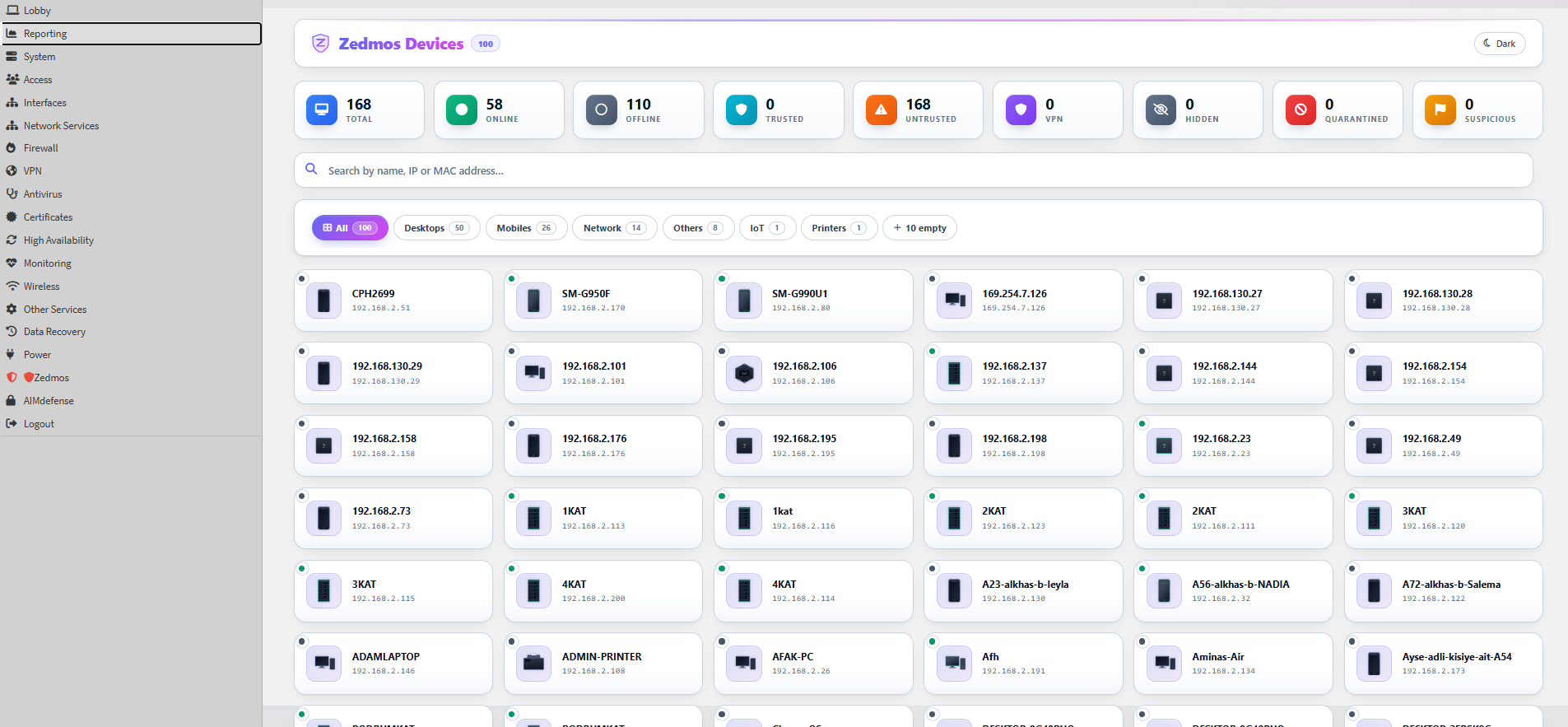Open the 192.168.2.23 device card
The height and width of the screenshot is (727, 1568).
1233,445
